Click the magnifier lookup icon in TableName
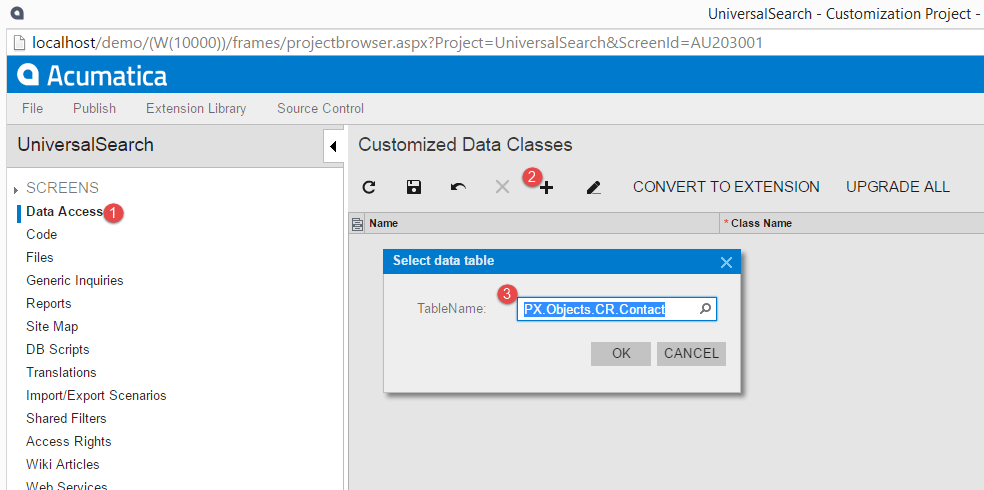 click(705, 309)
